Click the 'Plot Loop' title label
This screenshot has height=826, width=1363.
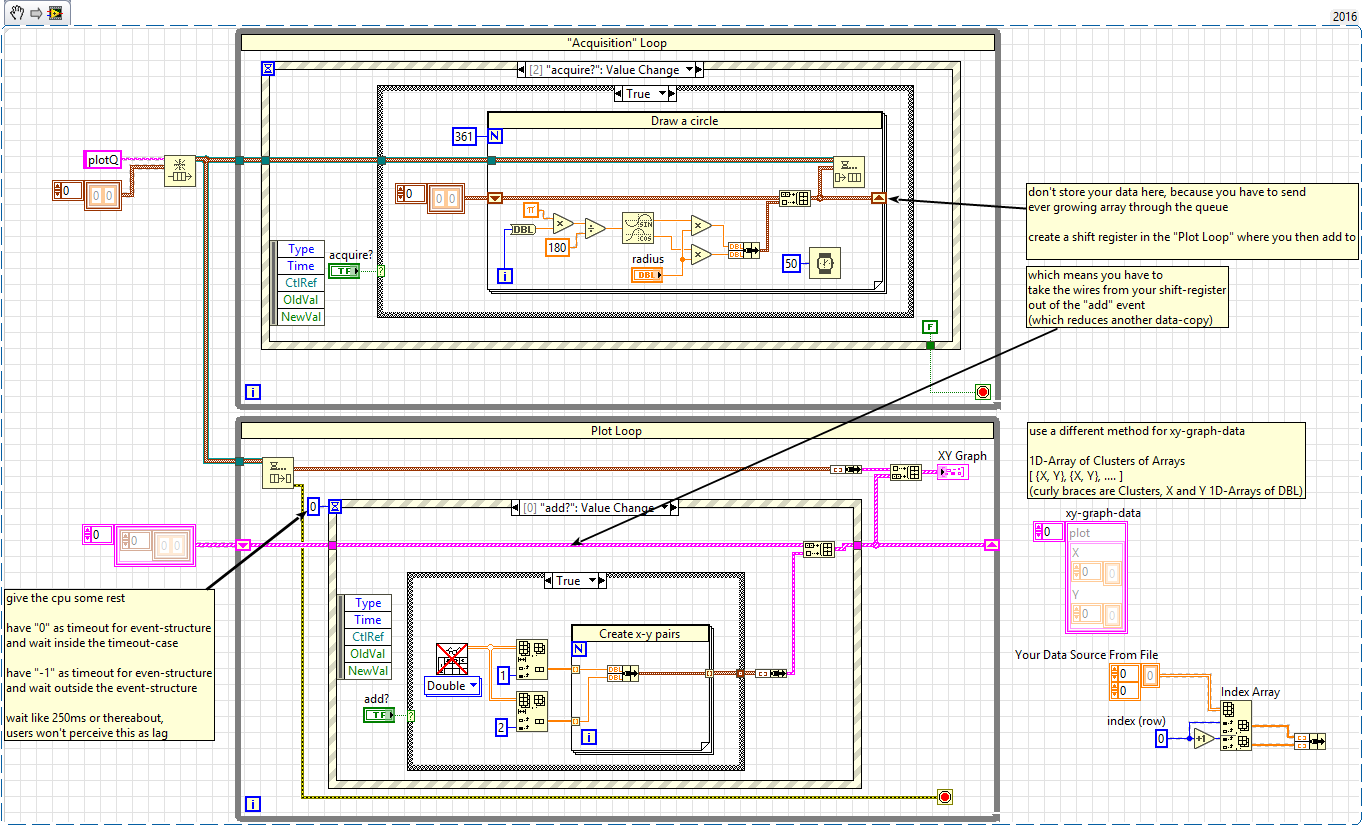click(616, 431)
